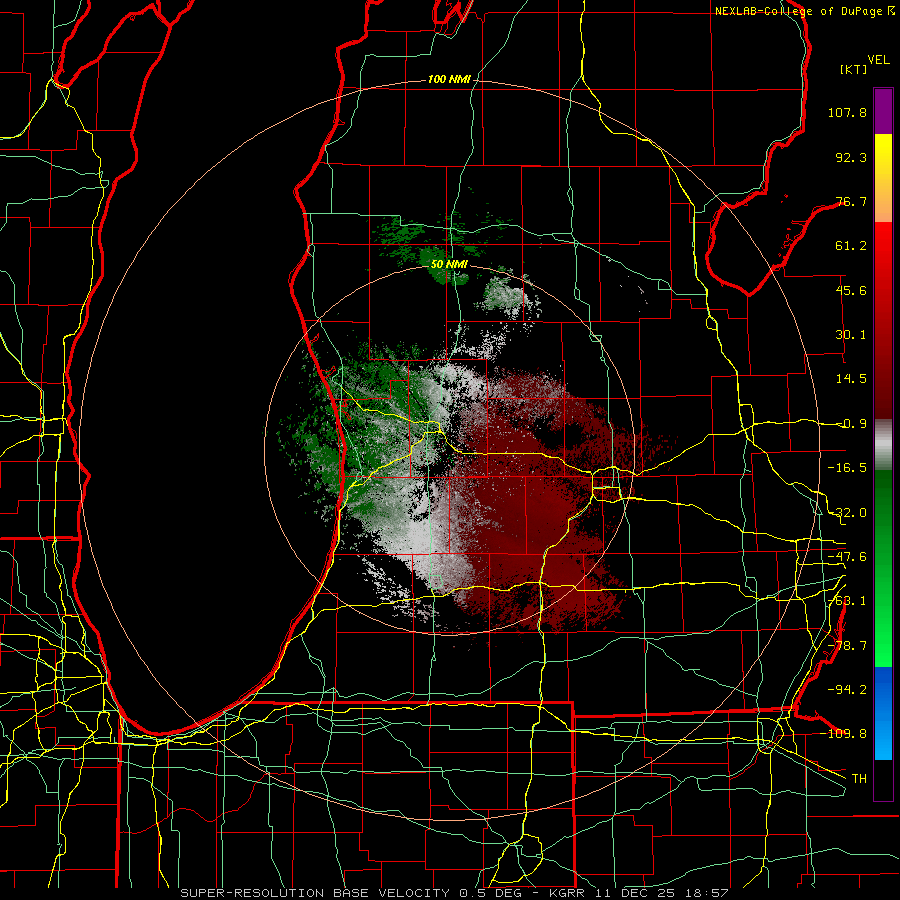Click the [KT] units label
Viewport: 900px width, 900px height.
pos(854,69)
